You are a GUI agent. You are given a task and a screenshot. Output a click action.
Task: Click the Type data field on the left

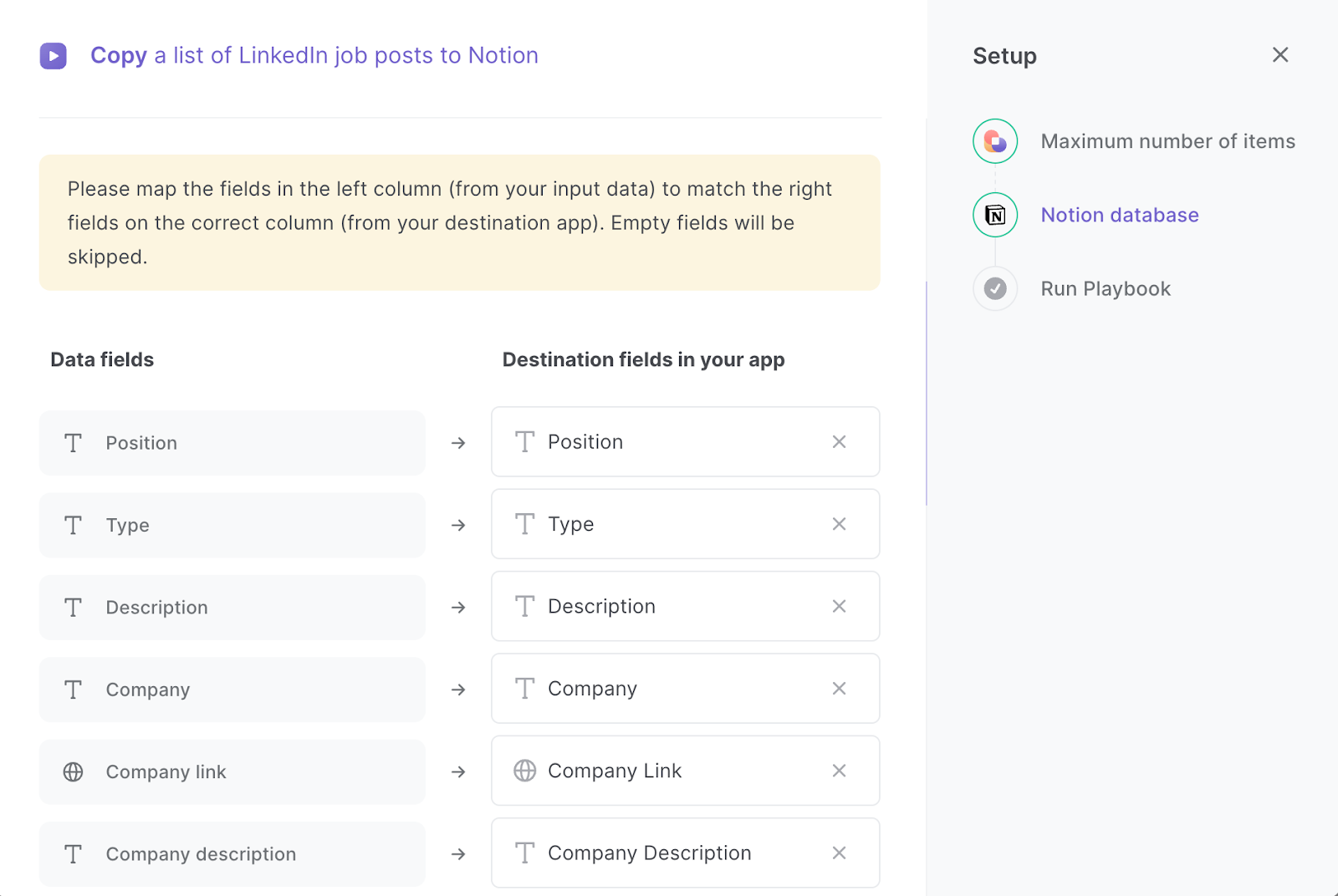tap(232, 525)
